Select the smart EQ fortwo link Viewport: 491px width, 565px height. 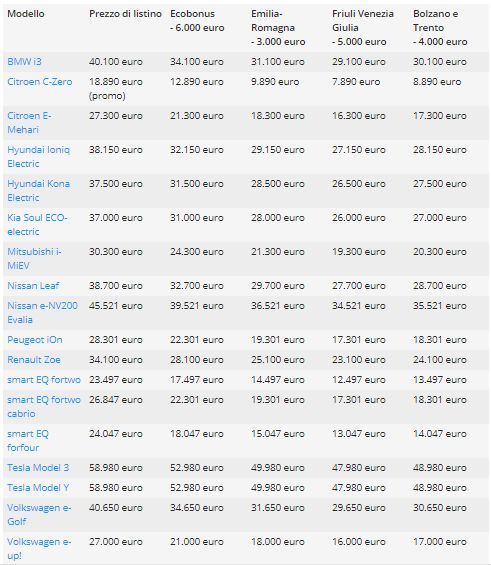[x=44, y=380]
